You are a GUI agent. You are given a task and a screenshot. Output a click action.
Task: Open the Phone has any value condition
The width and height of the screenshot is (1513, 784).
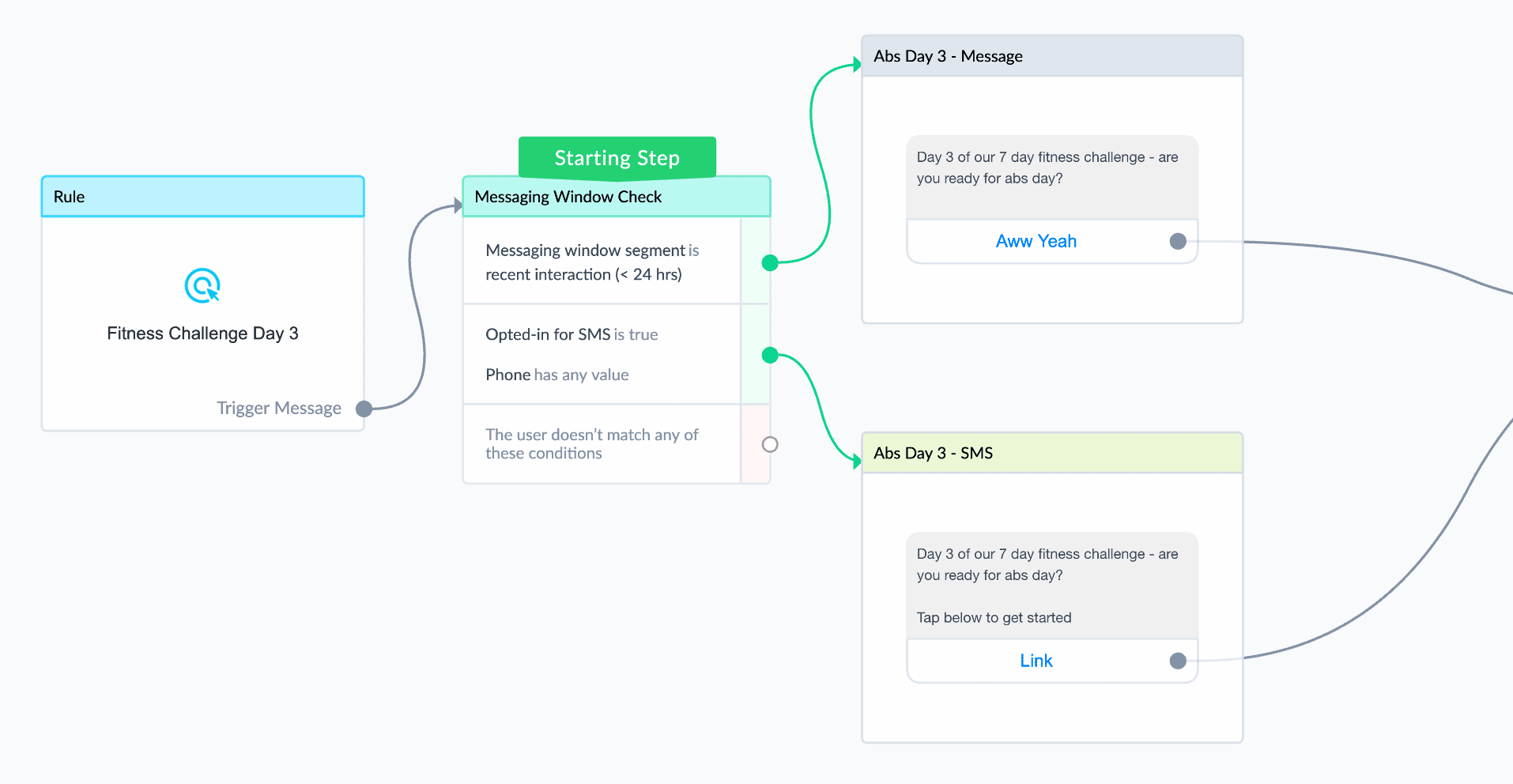pyautogui.click(x=557, y=375)
